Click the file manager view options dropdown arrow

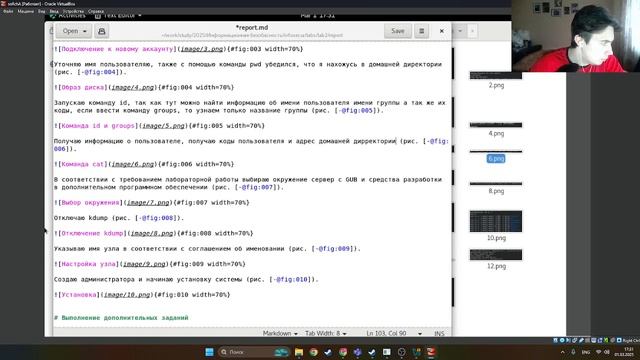coord(460,31)
